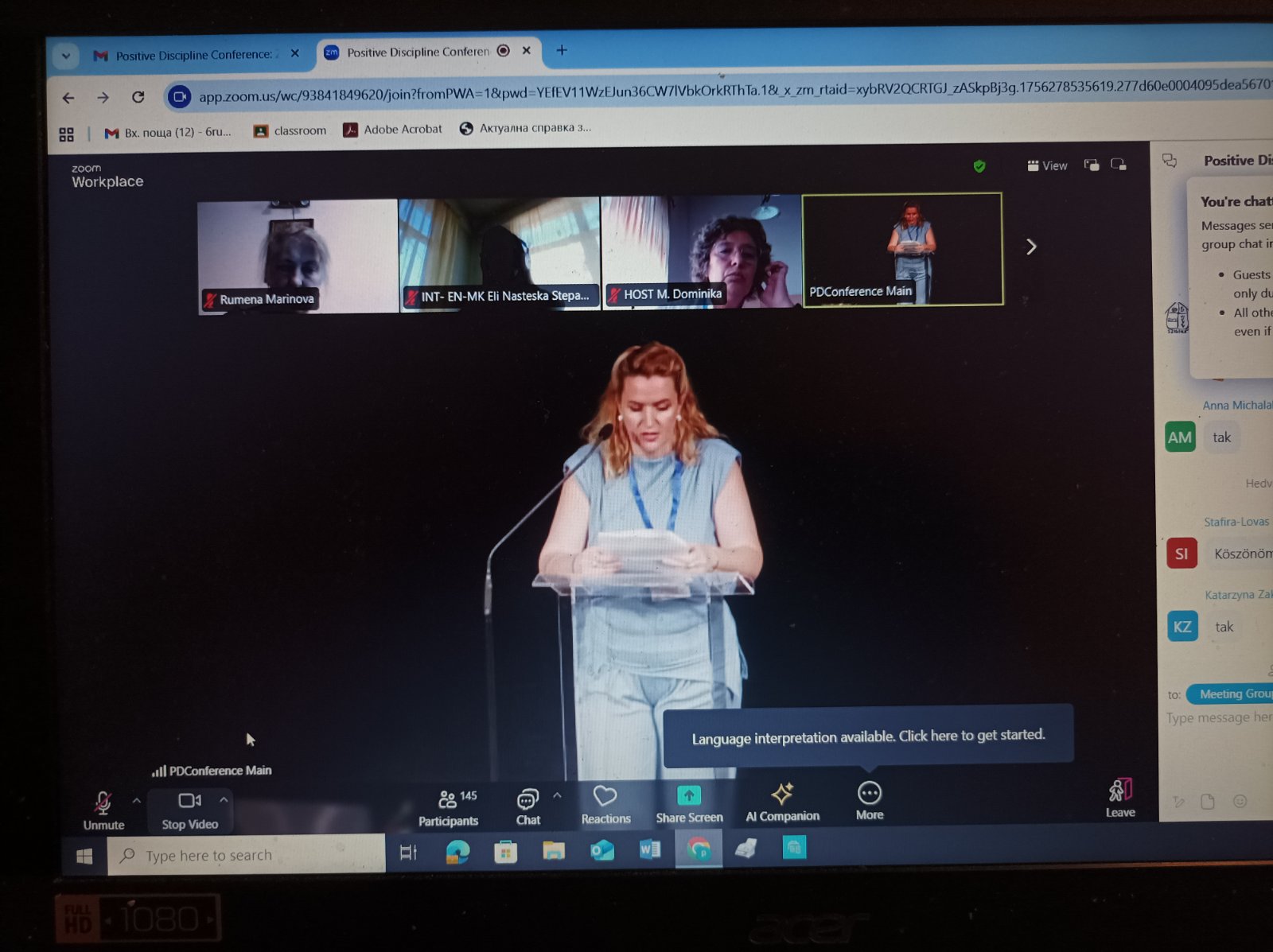Open AI Companion
The height and width of the screenshot is (952, 1273).
click(782, 802)
